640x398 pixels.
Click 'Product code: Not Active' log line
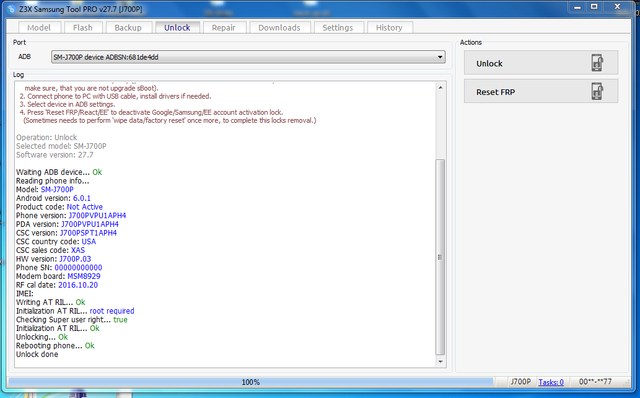point(59,207)
